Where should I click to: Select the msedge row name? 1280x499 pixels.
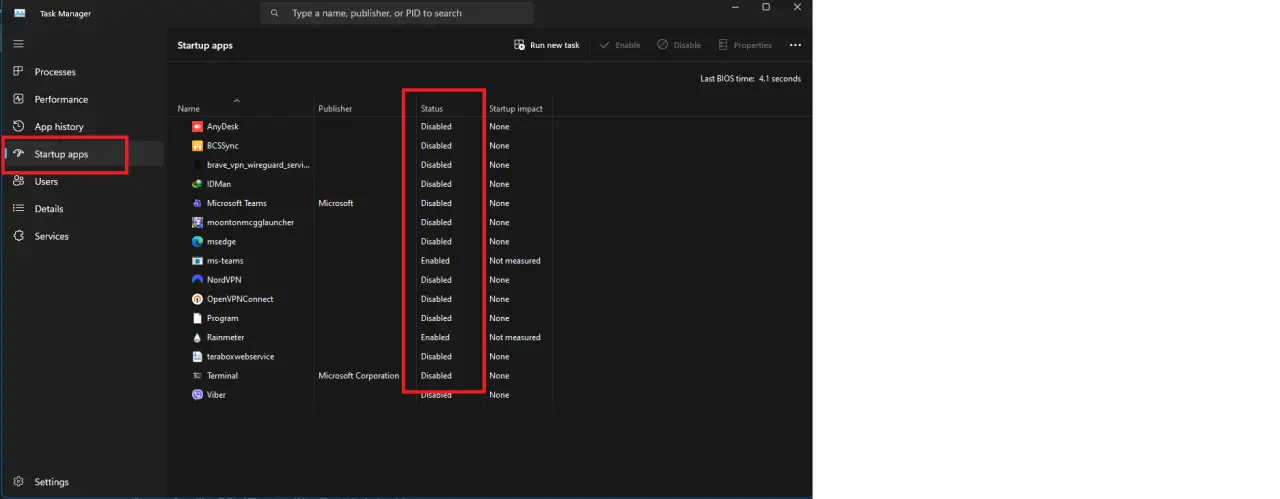click(x=221, y=241)
